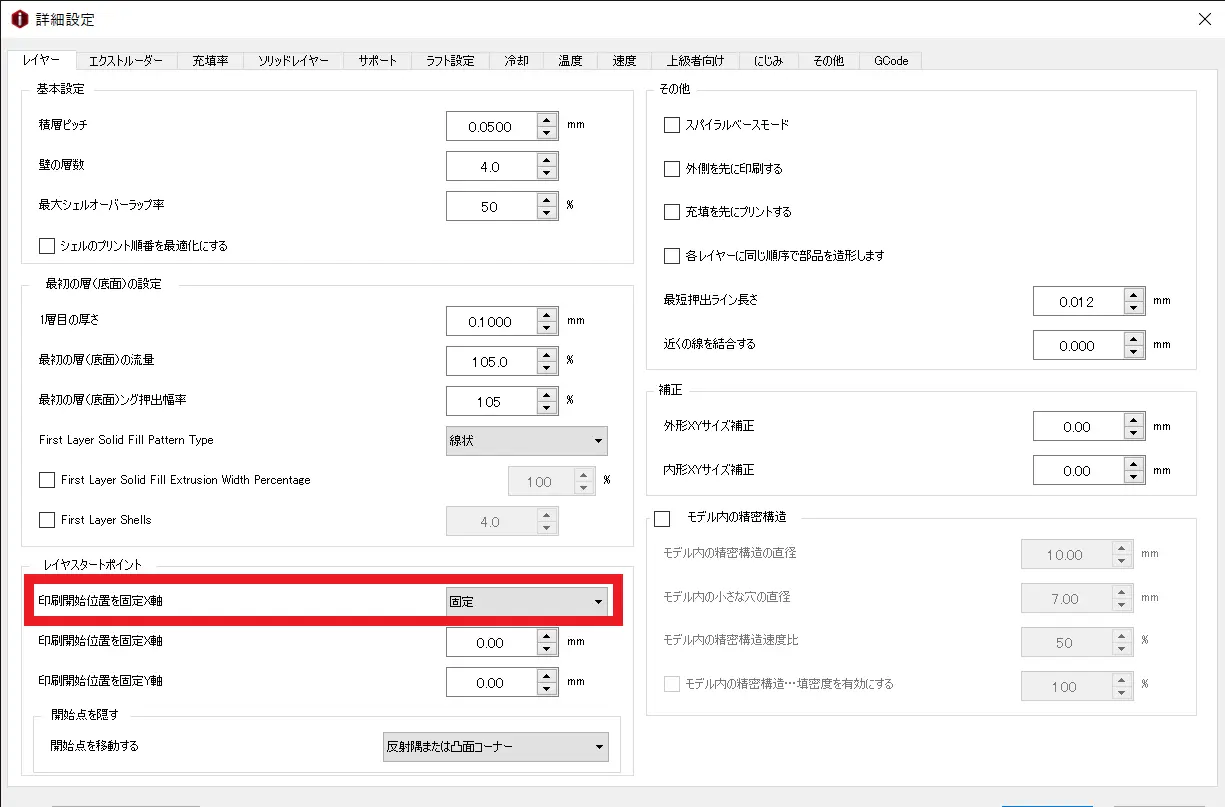Decrease 近くの線を結合する value with down arrow
1225x807 pixels.
pos(1132,351)
